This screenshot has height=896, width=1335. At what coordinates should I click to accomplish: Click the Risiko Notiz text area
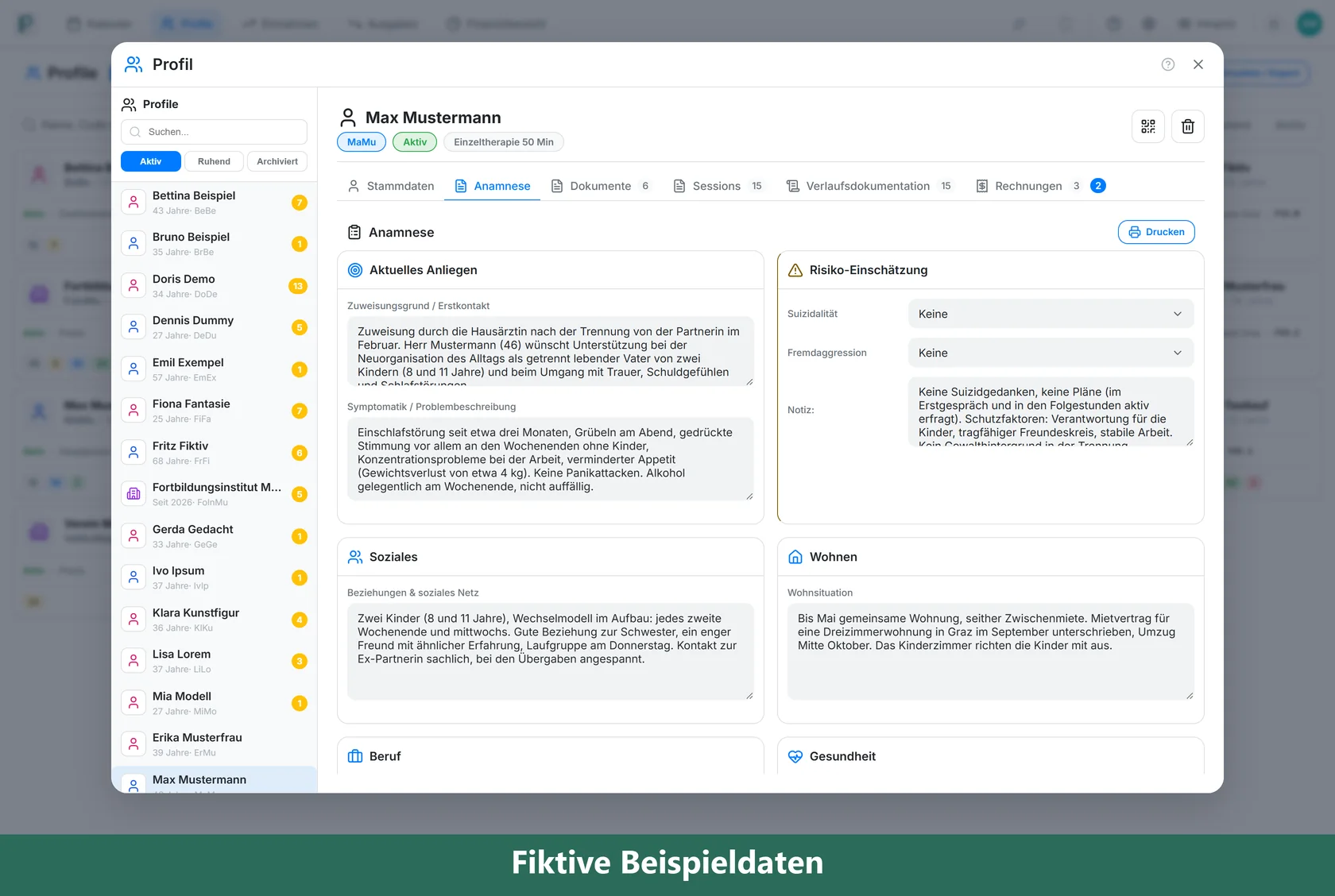(x=1051, y=411)
